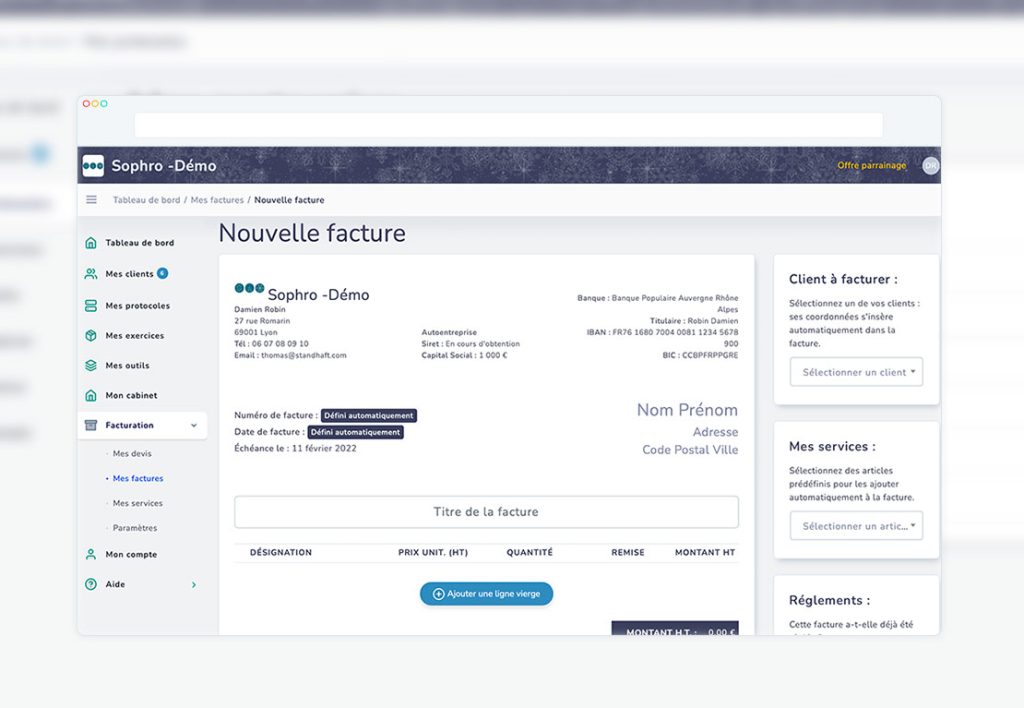
Task: Click the Mes outils layers icon
Action: 91,366
